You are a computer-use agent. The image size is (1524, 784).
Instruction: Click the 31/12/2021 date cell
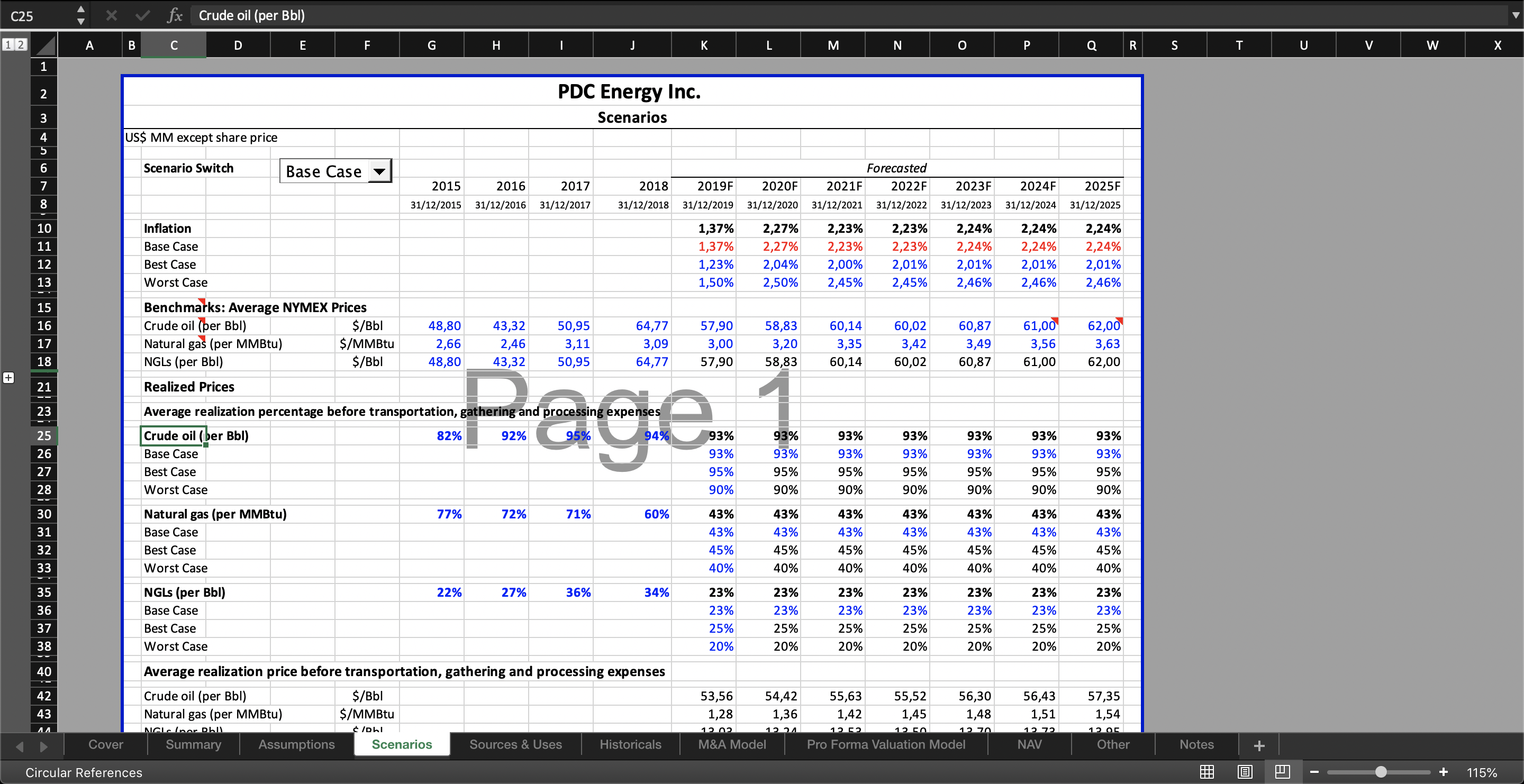[x=833, y=205]
